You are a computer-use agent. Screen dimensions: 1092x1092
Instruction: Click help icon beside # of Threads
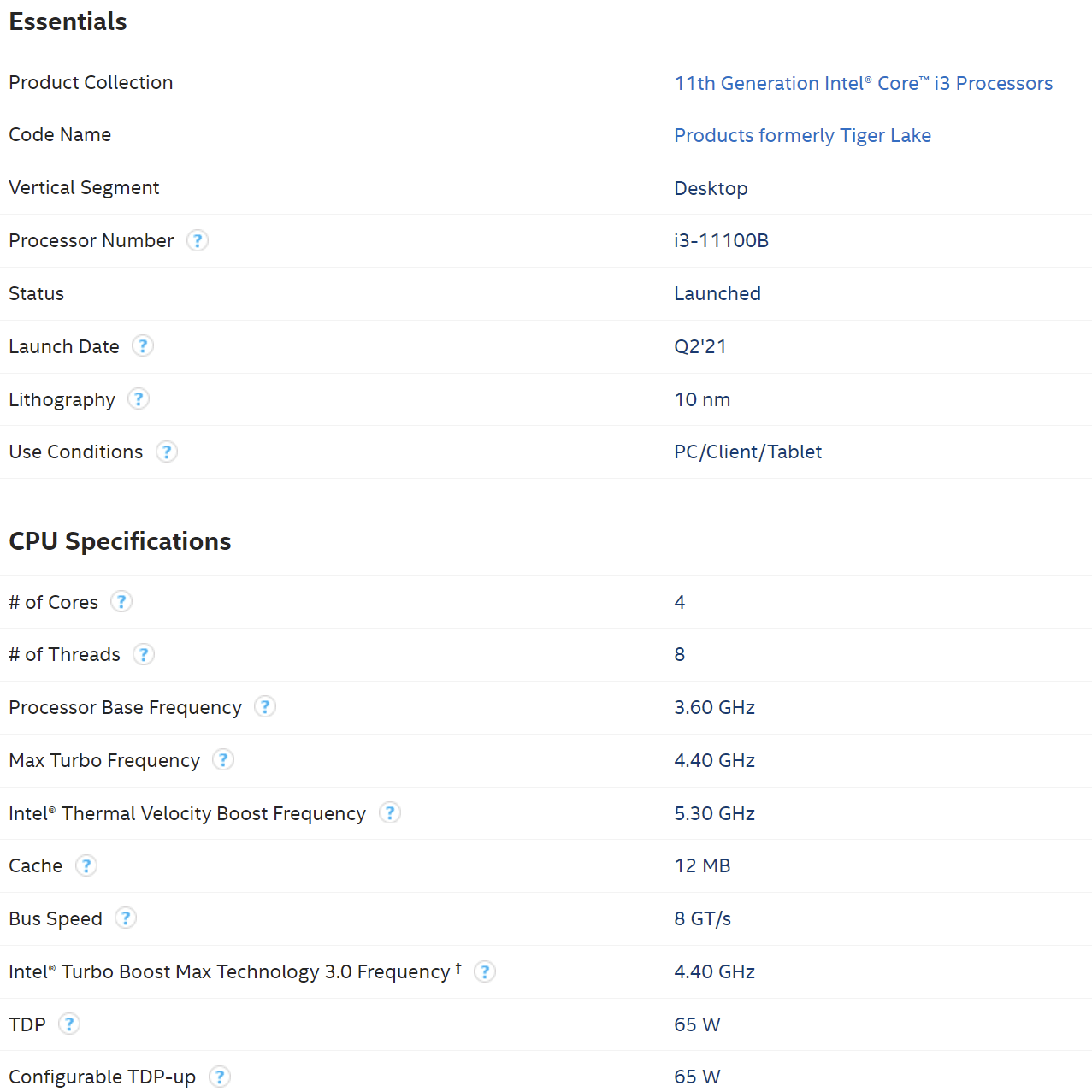tap(144, 655)
